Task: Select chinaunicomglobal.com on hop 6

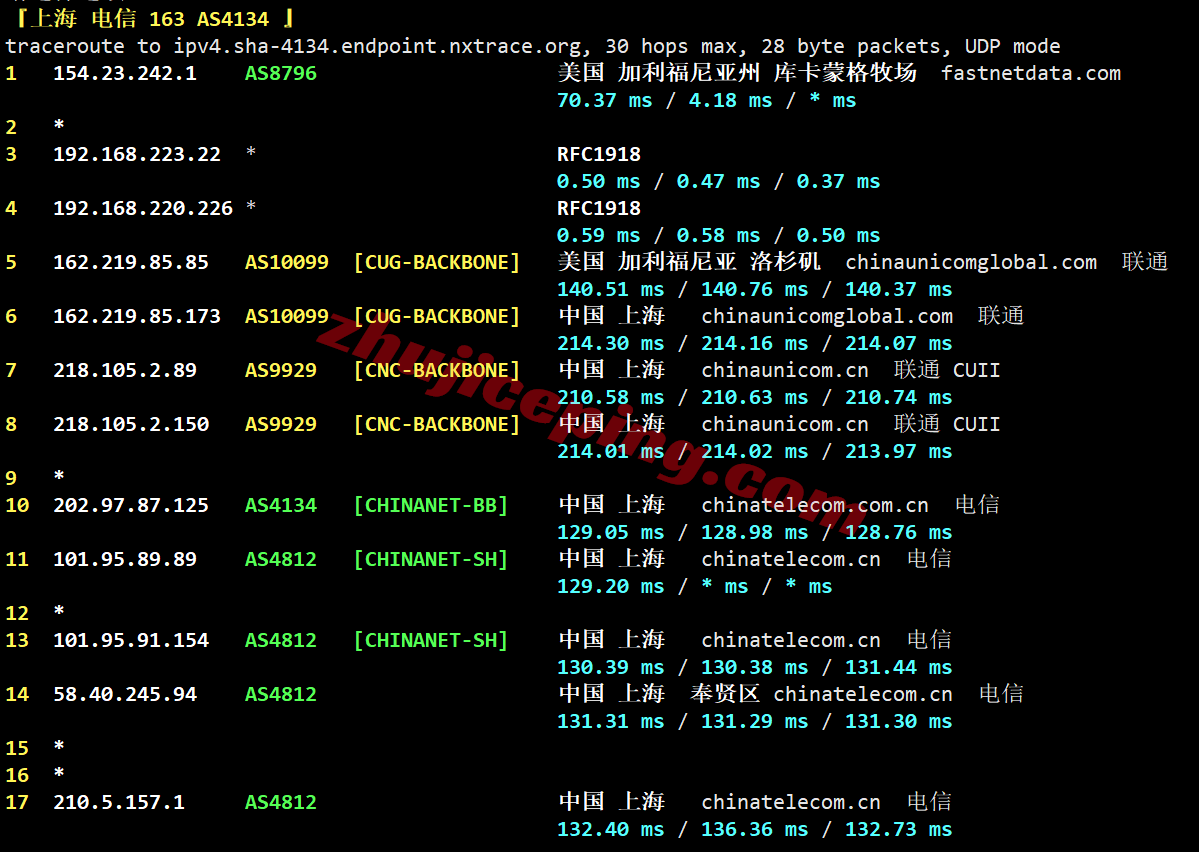Action: 827,316
